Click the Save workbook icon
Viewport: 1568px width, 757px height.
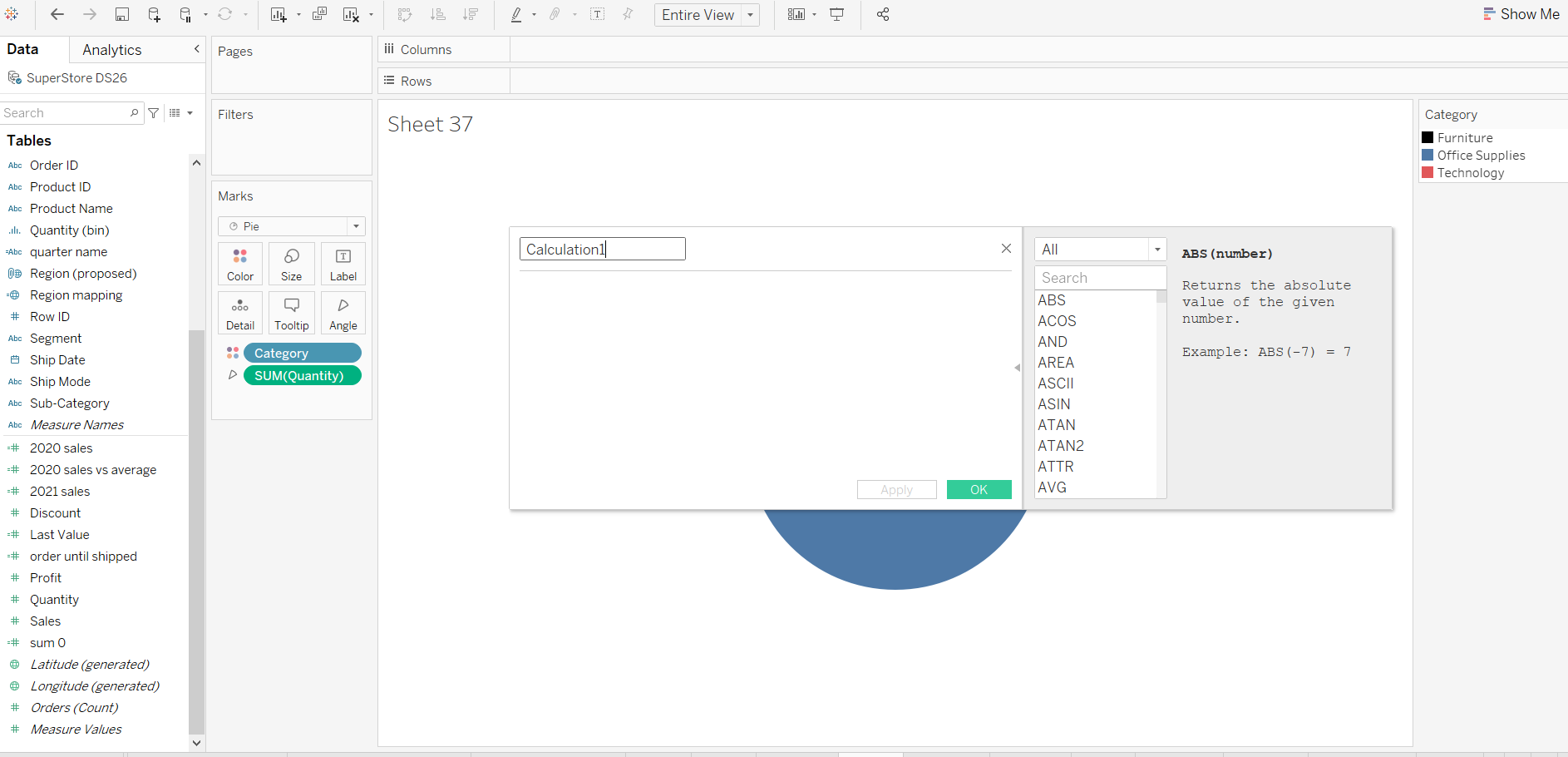pyautogui.click(x=122, y=14)
